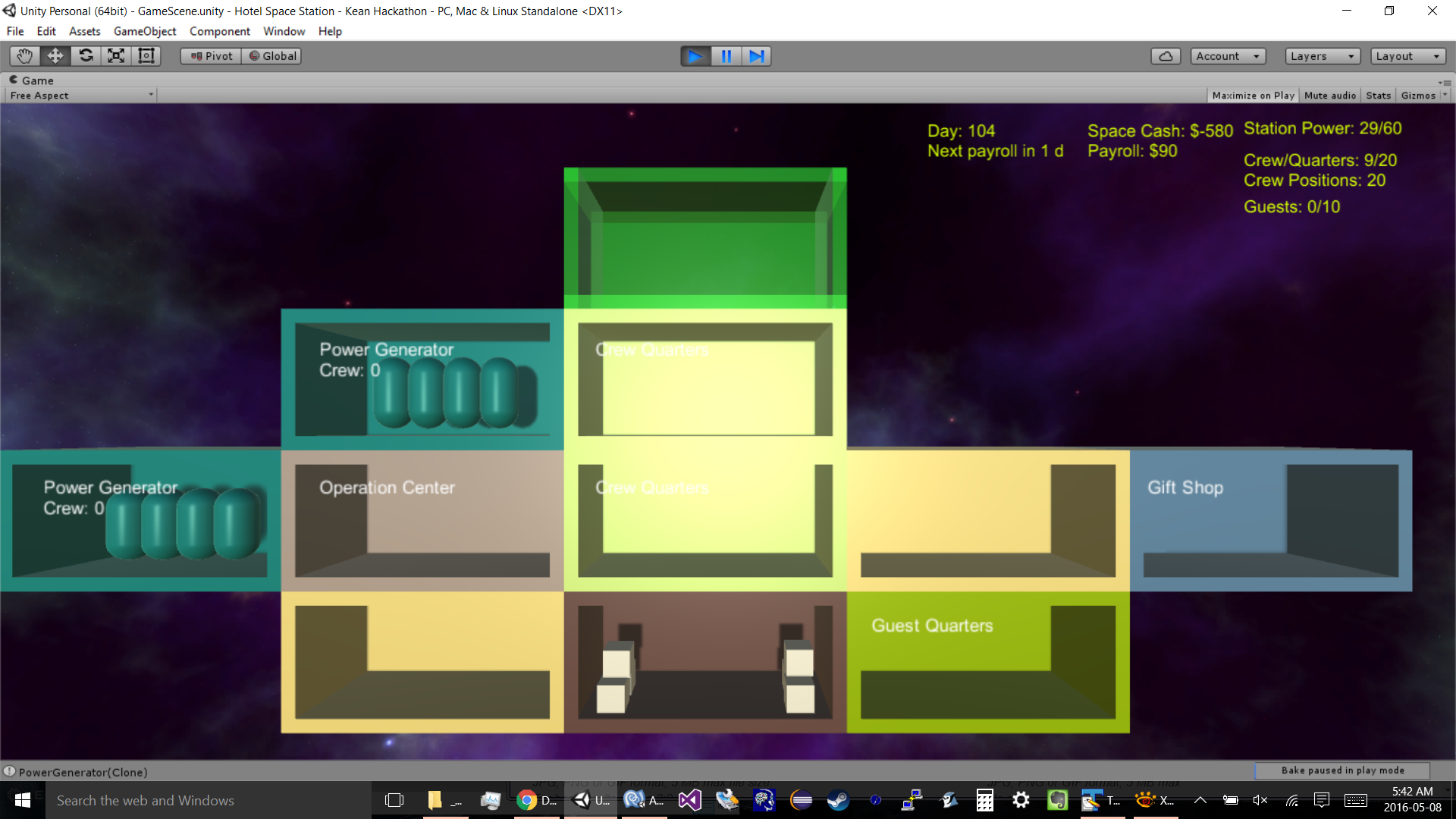Select the Rotate tool
1456x819 pixels.
[86, 56]
